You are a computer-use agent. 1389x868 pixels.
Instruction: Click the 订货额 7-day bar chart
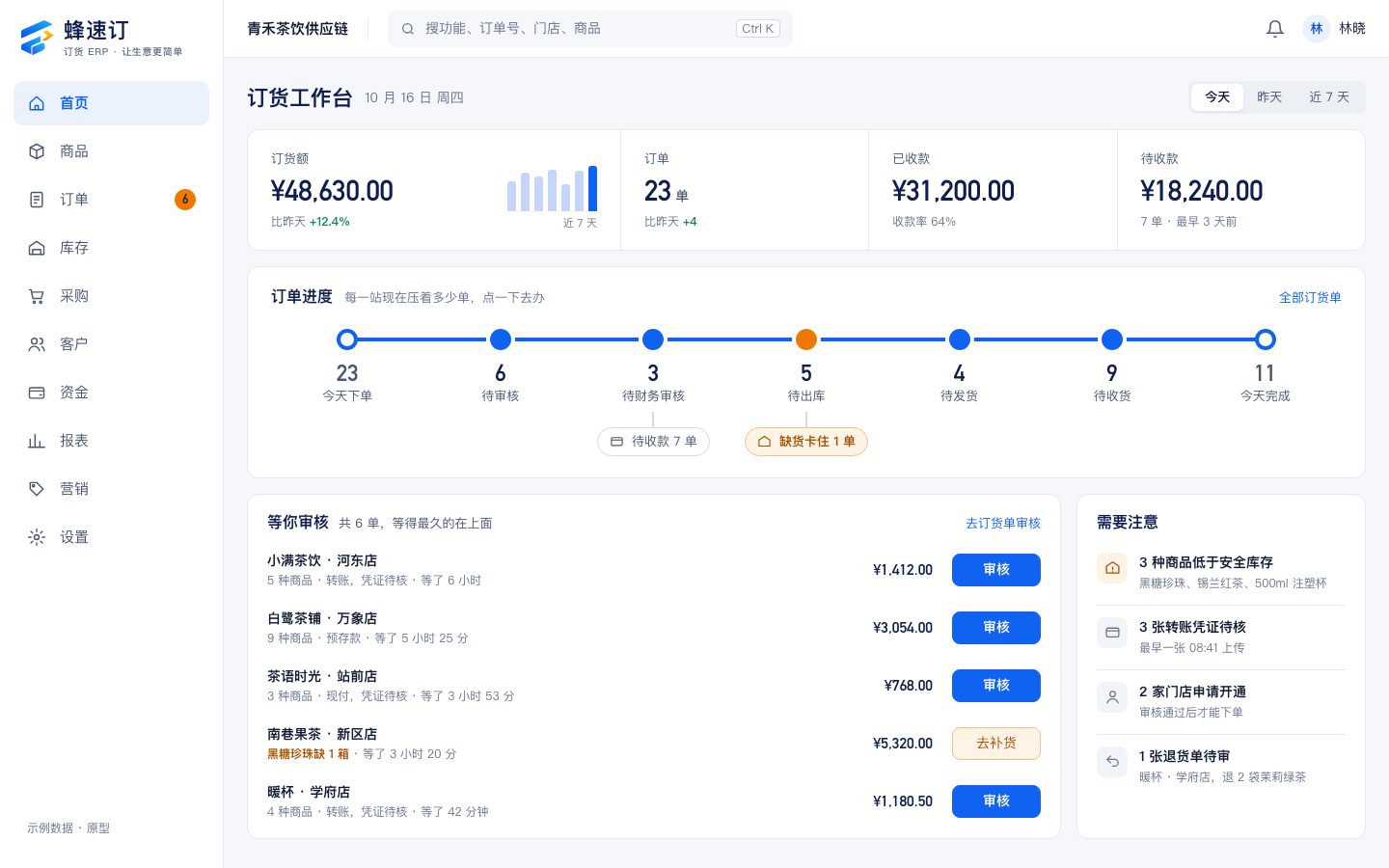pyautogui.click(x=552, y=189)
